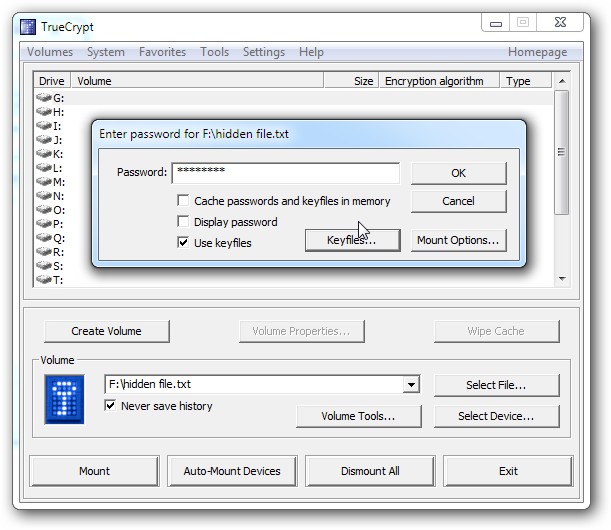The height and width of the screenshot is (530, 611).
Task: Click the blue TrueCrypt volume logo
Action: tap(64, 399)
